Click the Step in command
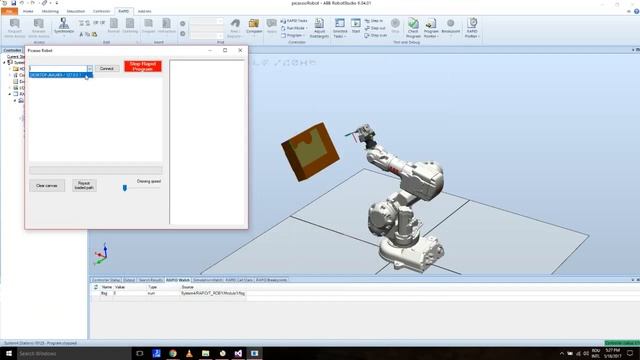Viewport: 640px width, 360px height. pyautogui.click(x=374, y=21)
